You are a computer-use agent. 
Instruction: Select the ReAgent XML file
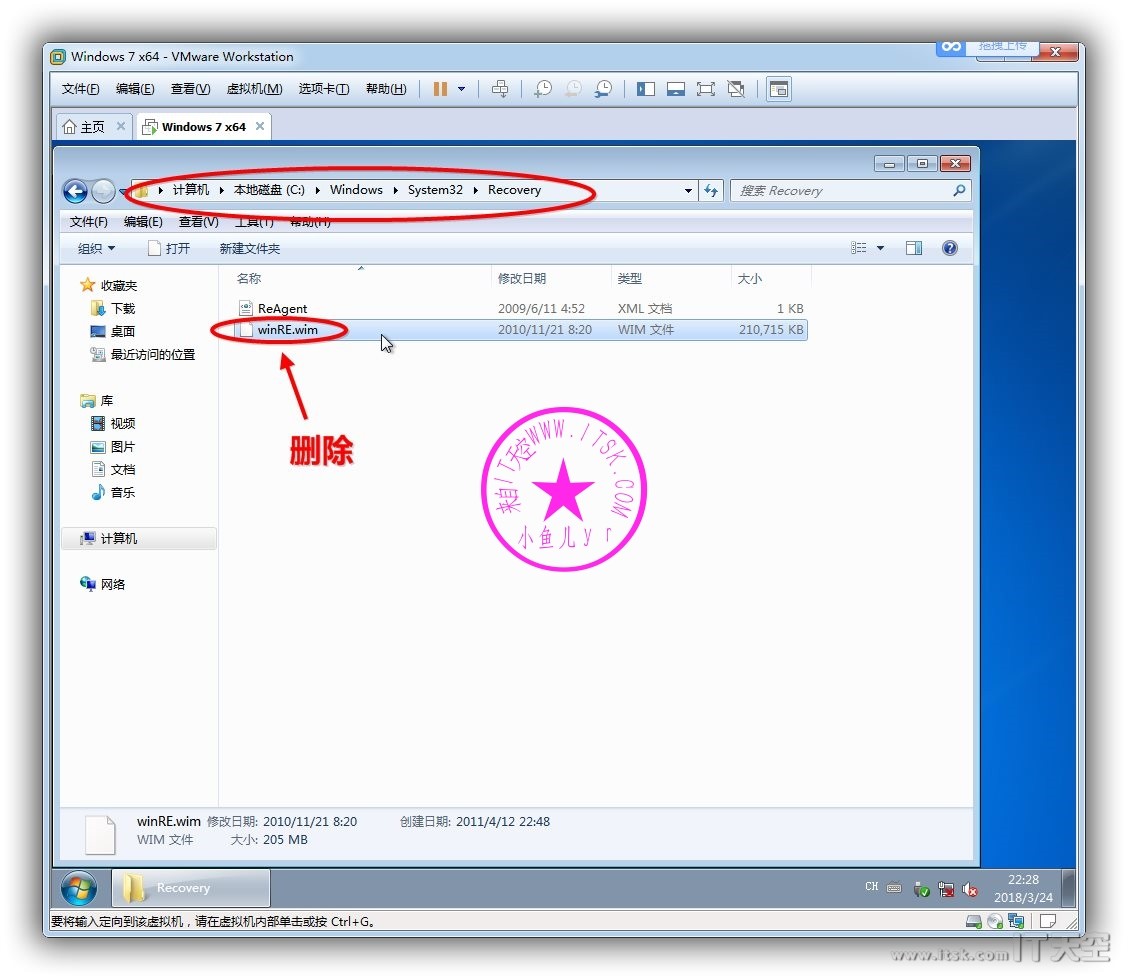point(282,309)
